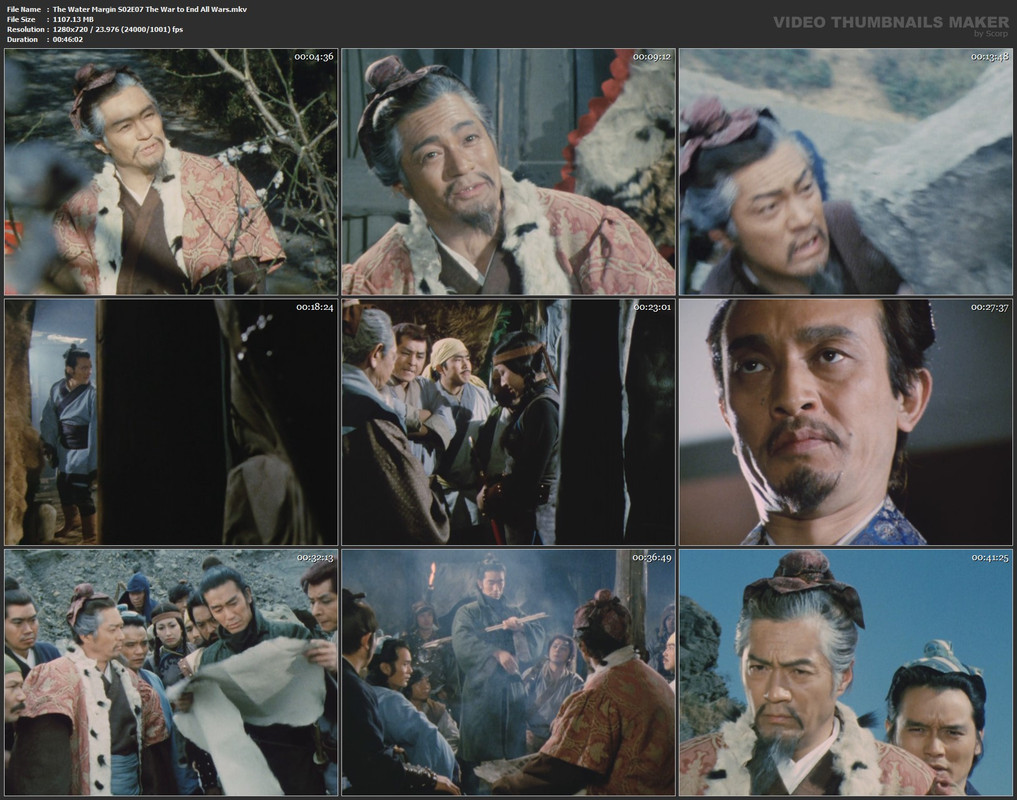This screenshot has height=800, width=1017.
Task: Open the thumbnail at 00:27:37
Action: [846, 422]
